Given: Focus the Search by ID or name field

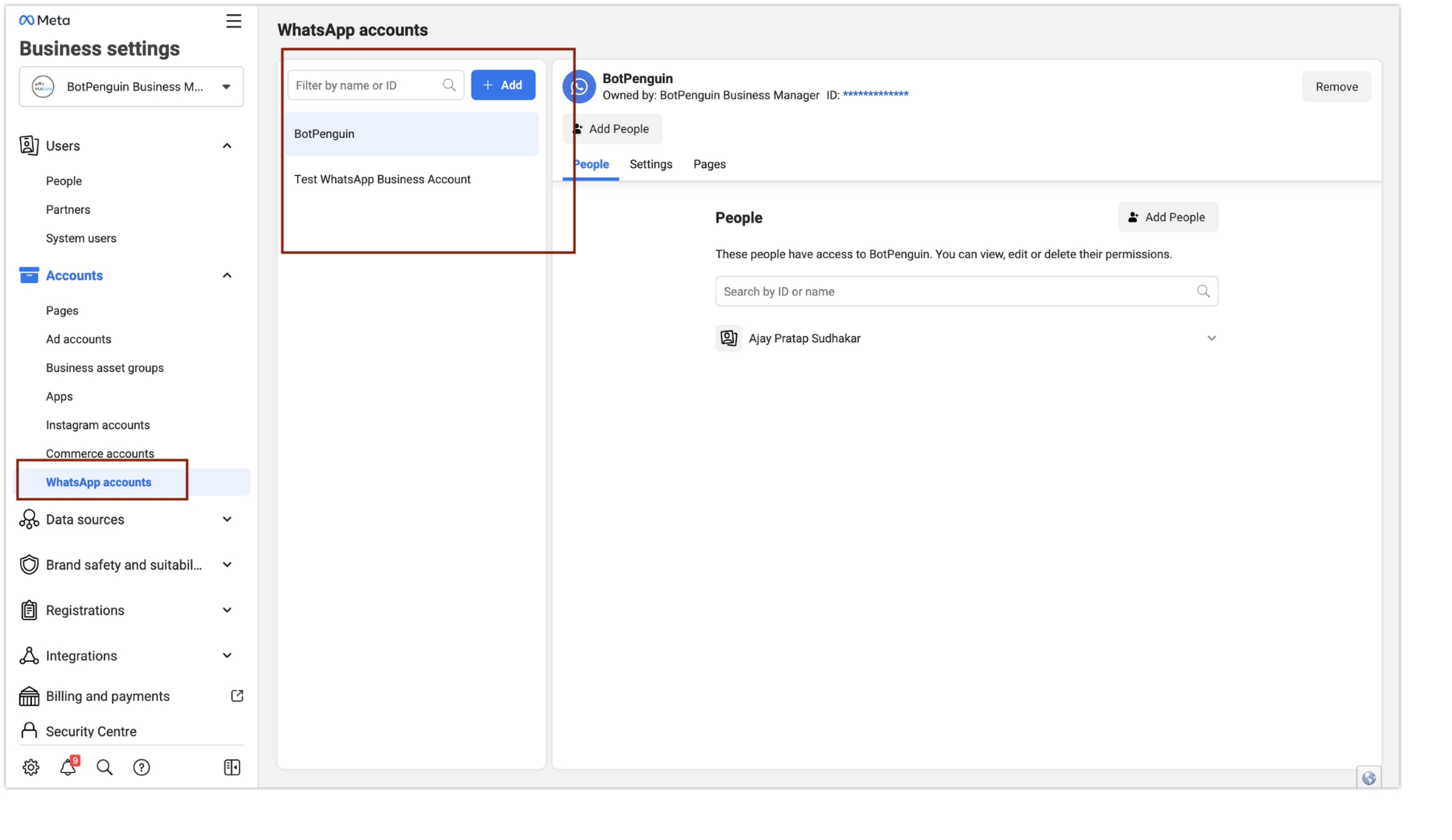Looking at the screenshot, I should point(966,292).
